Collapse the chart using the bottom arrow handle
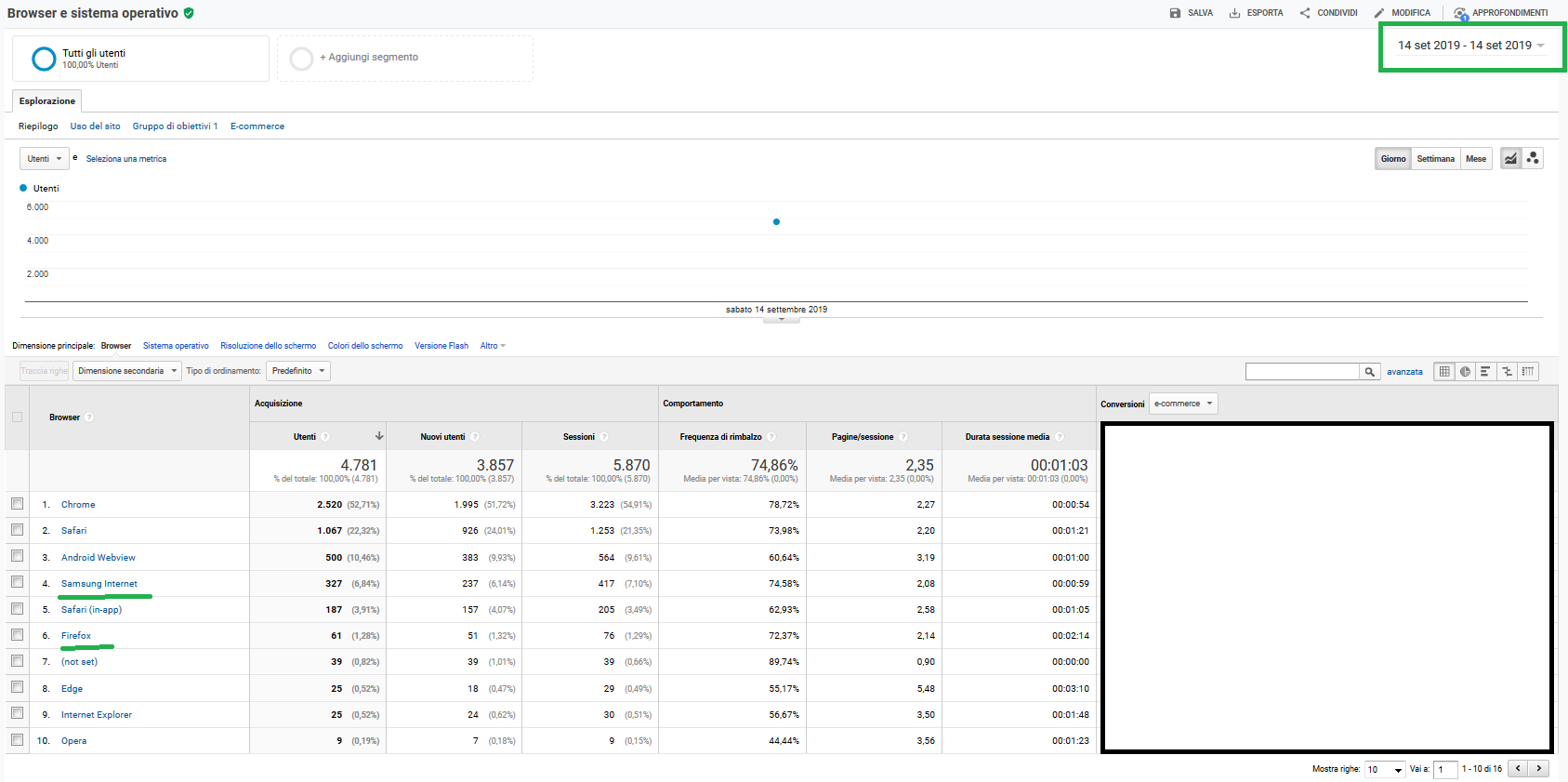The width and height of the screenshot is (1568, 782). point(782,320)
